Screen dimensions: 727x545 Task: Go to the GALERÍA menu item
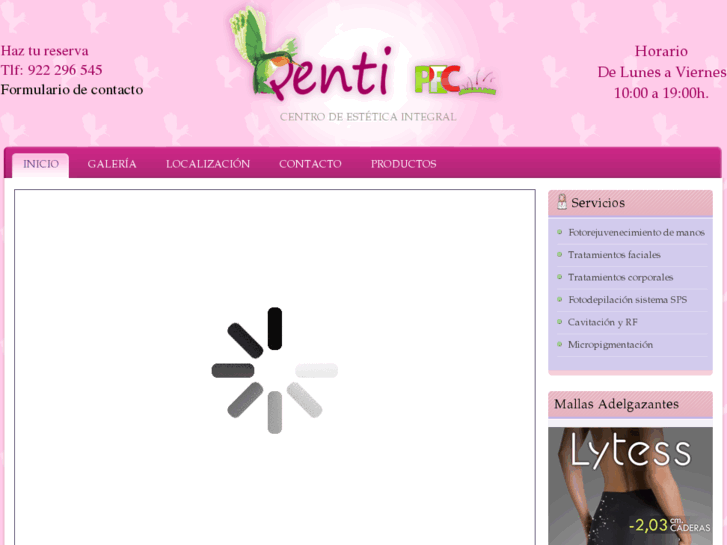tap(112, 164)
